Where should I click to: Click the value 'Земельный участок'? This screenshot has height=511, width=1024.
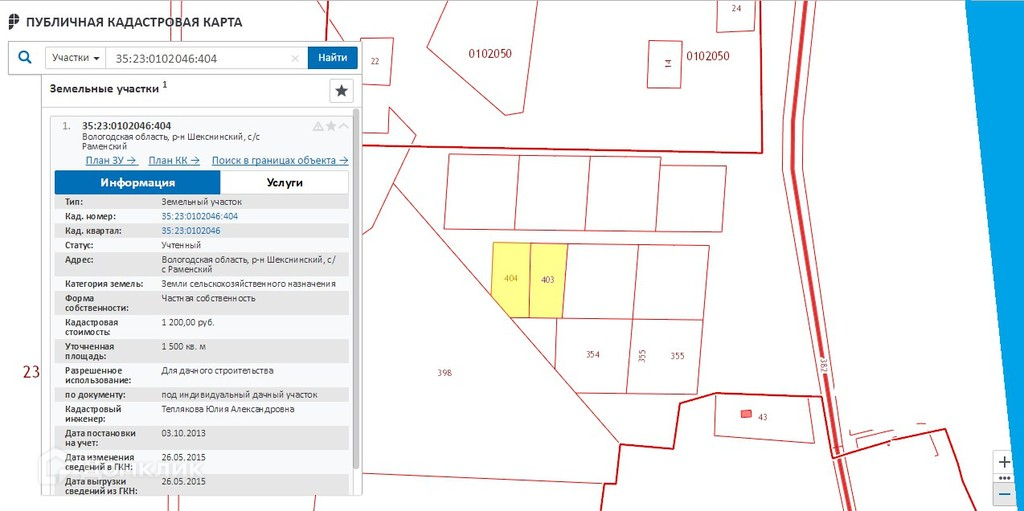point(201,202)
